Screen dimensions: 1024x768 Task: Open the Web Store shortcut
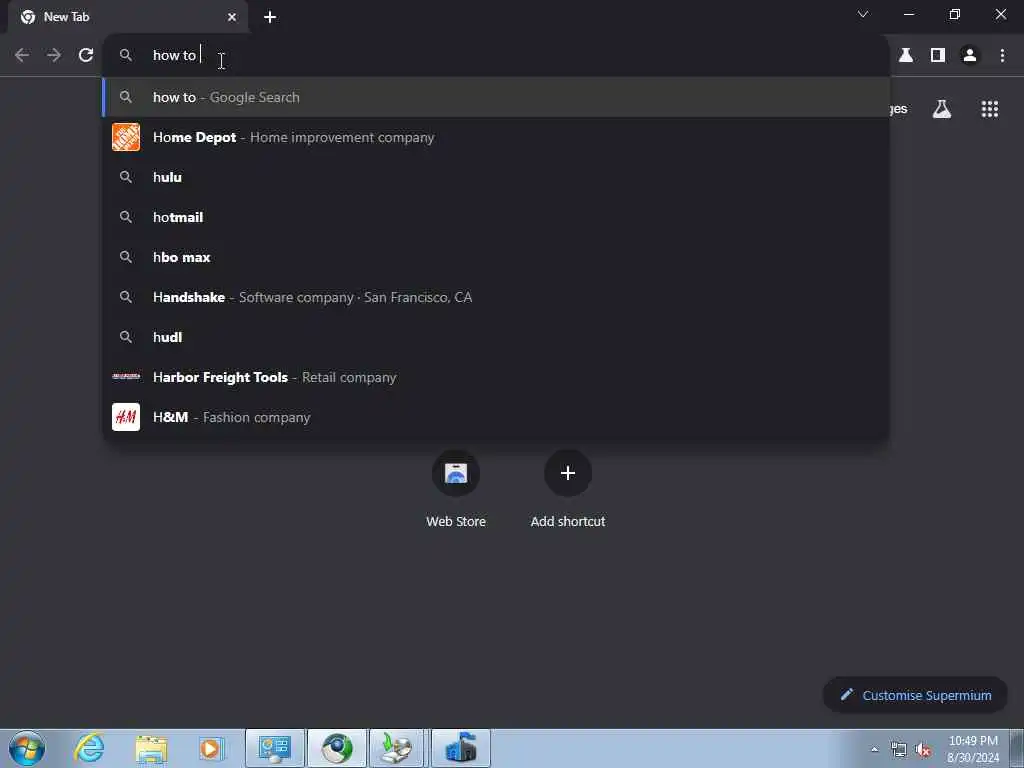click(456, 490)
